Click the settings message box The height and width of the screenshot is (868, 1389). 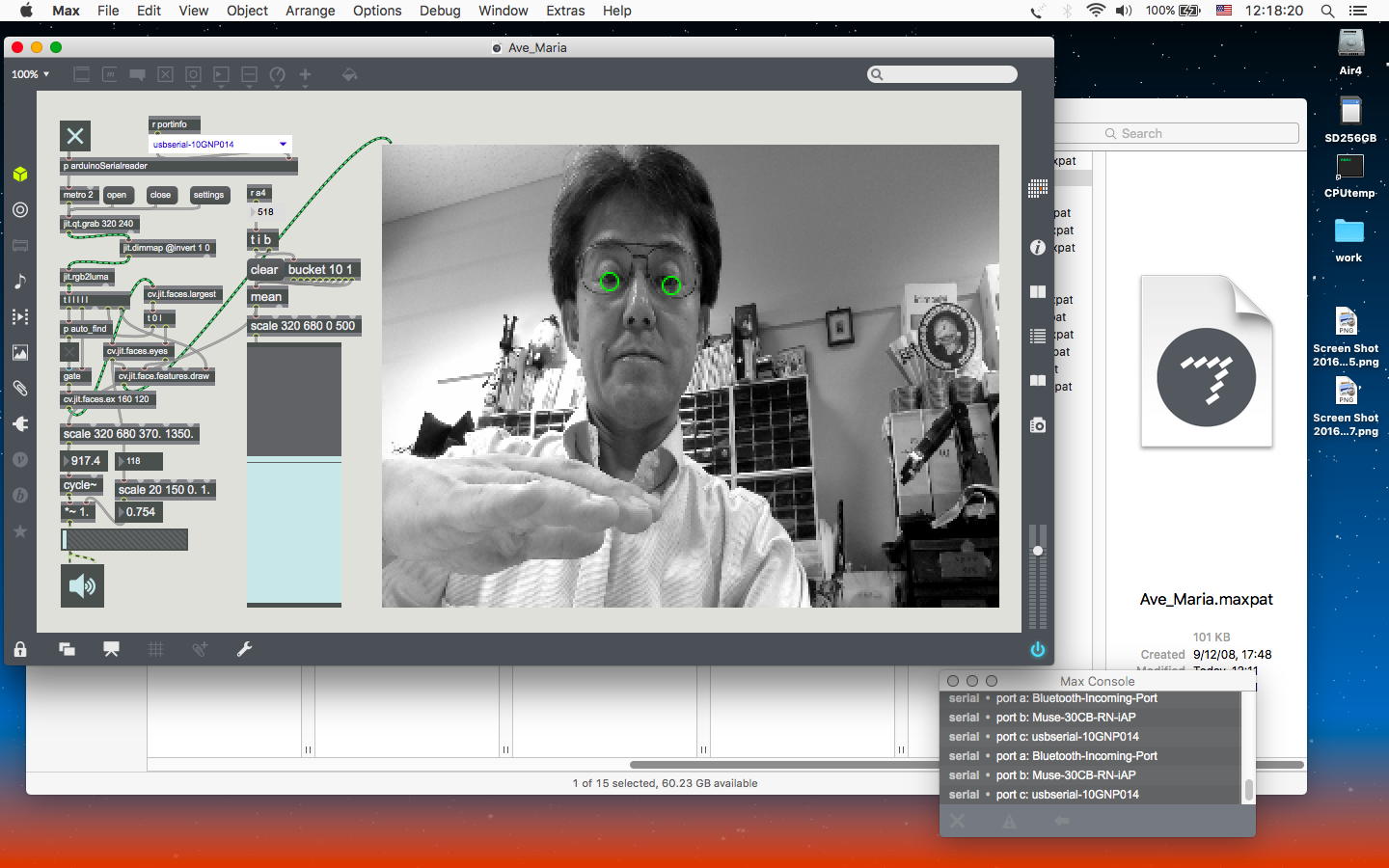[x=208, y=195]
